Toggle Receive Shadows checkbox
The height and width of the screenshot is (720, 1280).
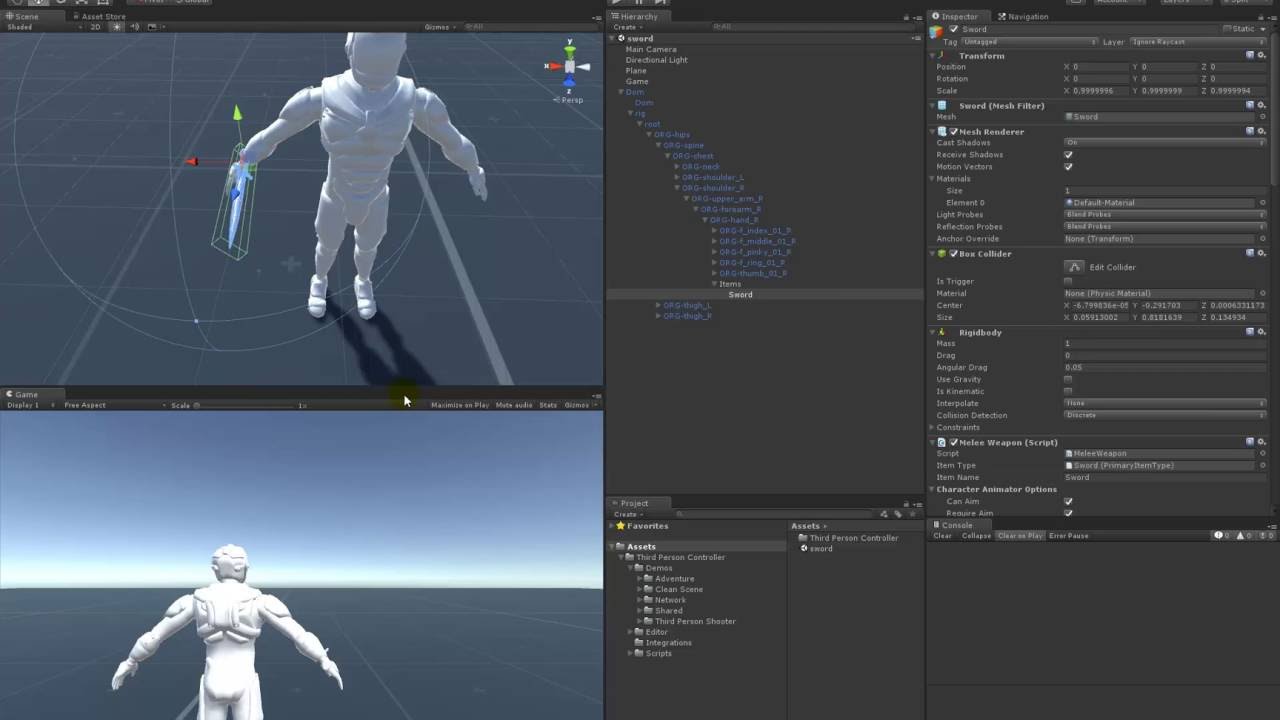(1068, 155)
